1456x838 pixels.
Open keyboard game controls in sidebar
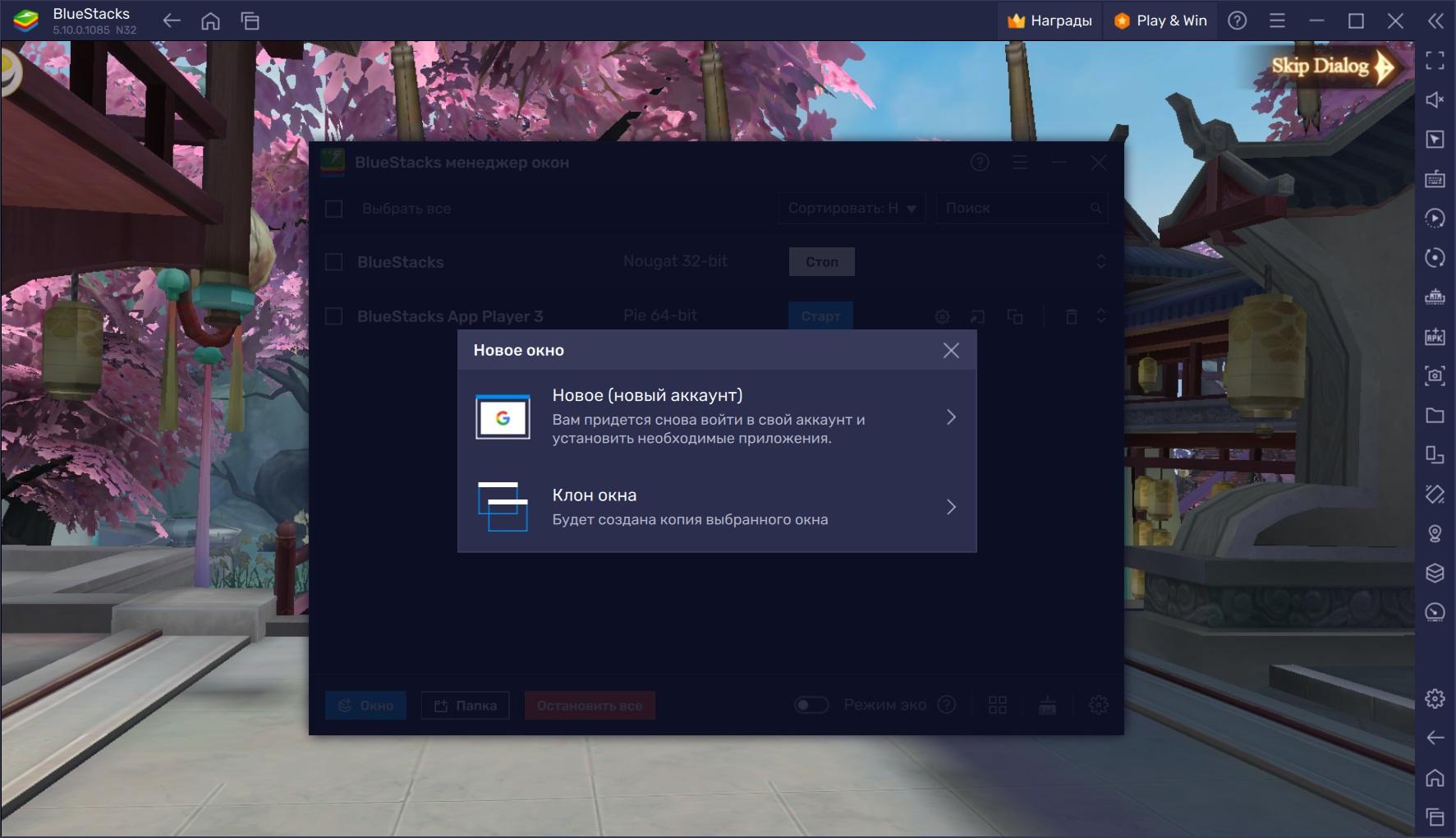coord(1435,178)
